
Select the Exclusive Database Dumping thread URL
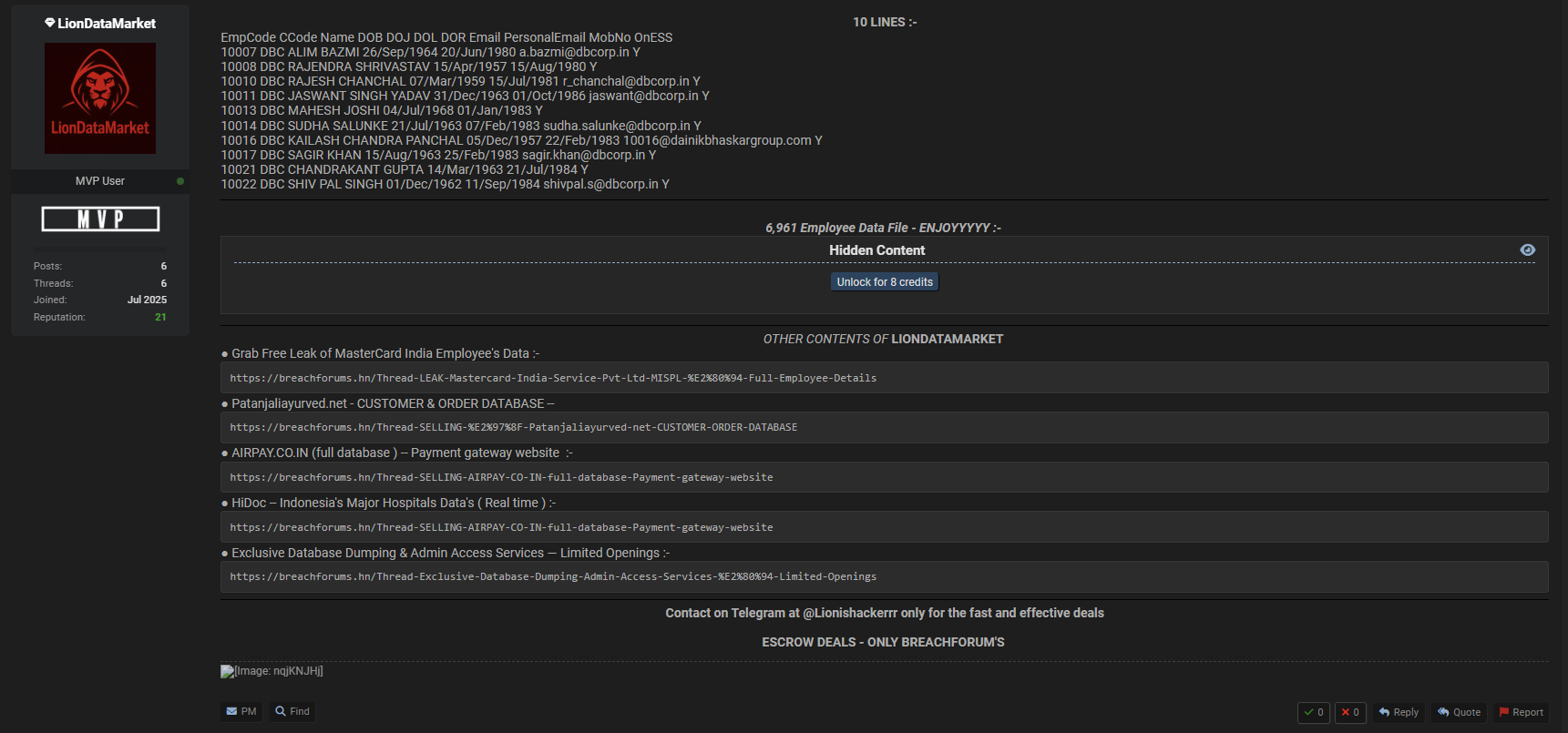[553, 576]
